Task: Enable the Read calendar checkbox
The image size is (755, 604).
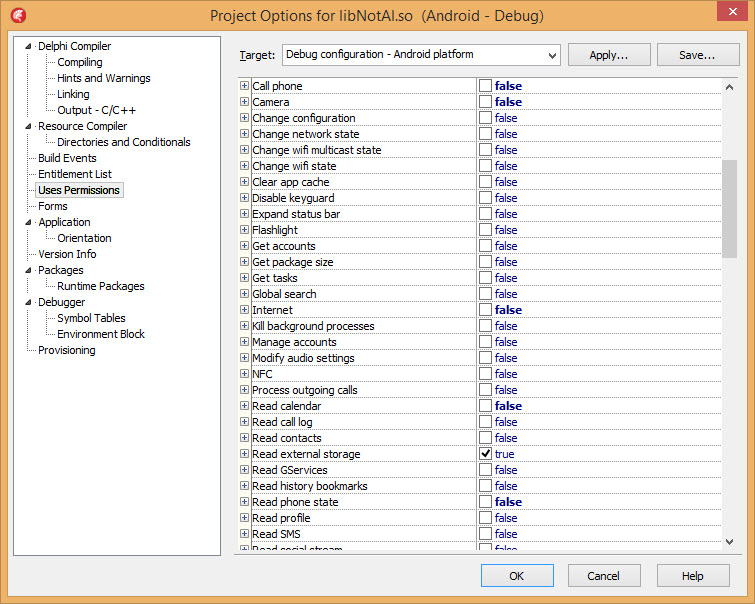Action: pos(485,406)
